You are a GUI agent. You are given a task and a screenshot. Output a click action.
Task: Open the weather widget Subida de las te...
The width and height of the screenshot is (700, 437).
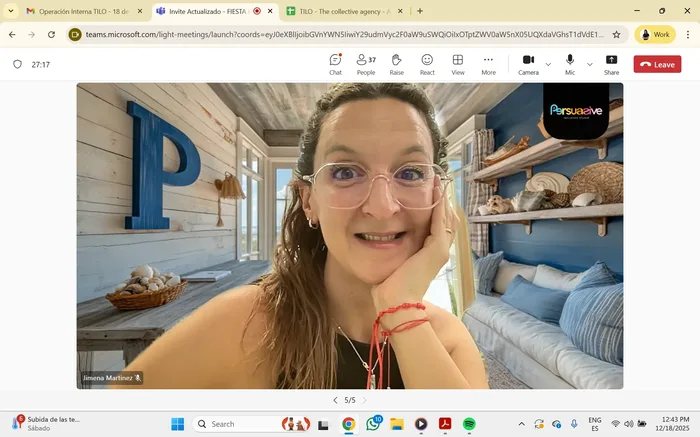(x=47, y=424)
